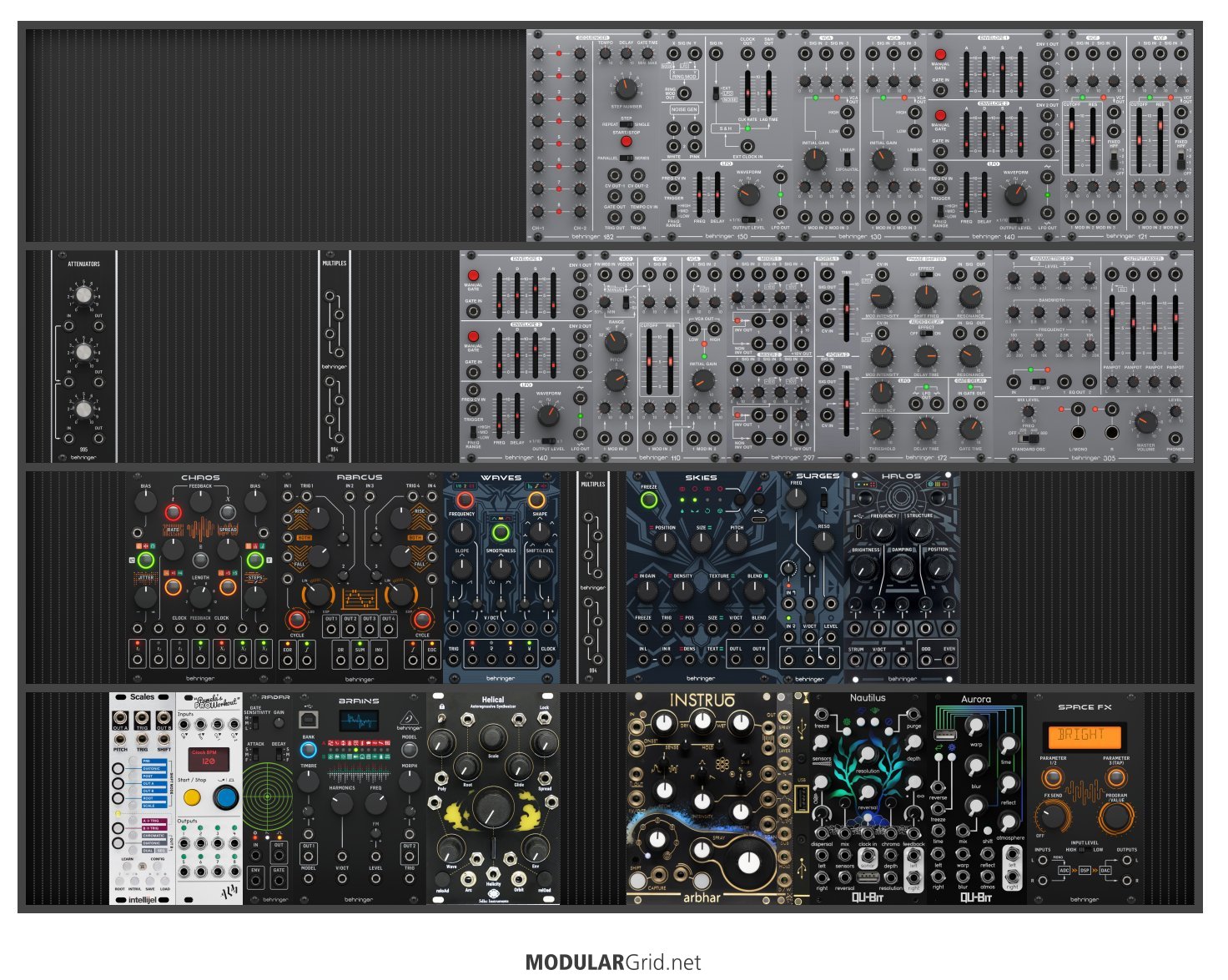Click the SUM output jack on Abacus
The height and width of the screenshot is (980, 1228).
(x=360, y=660)
